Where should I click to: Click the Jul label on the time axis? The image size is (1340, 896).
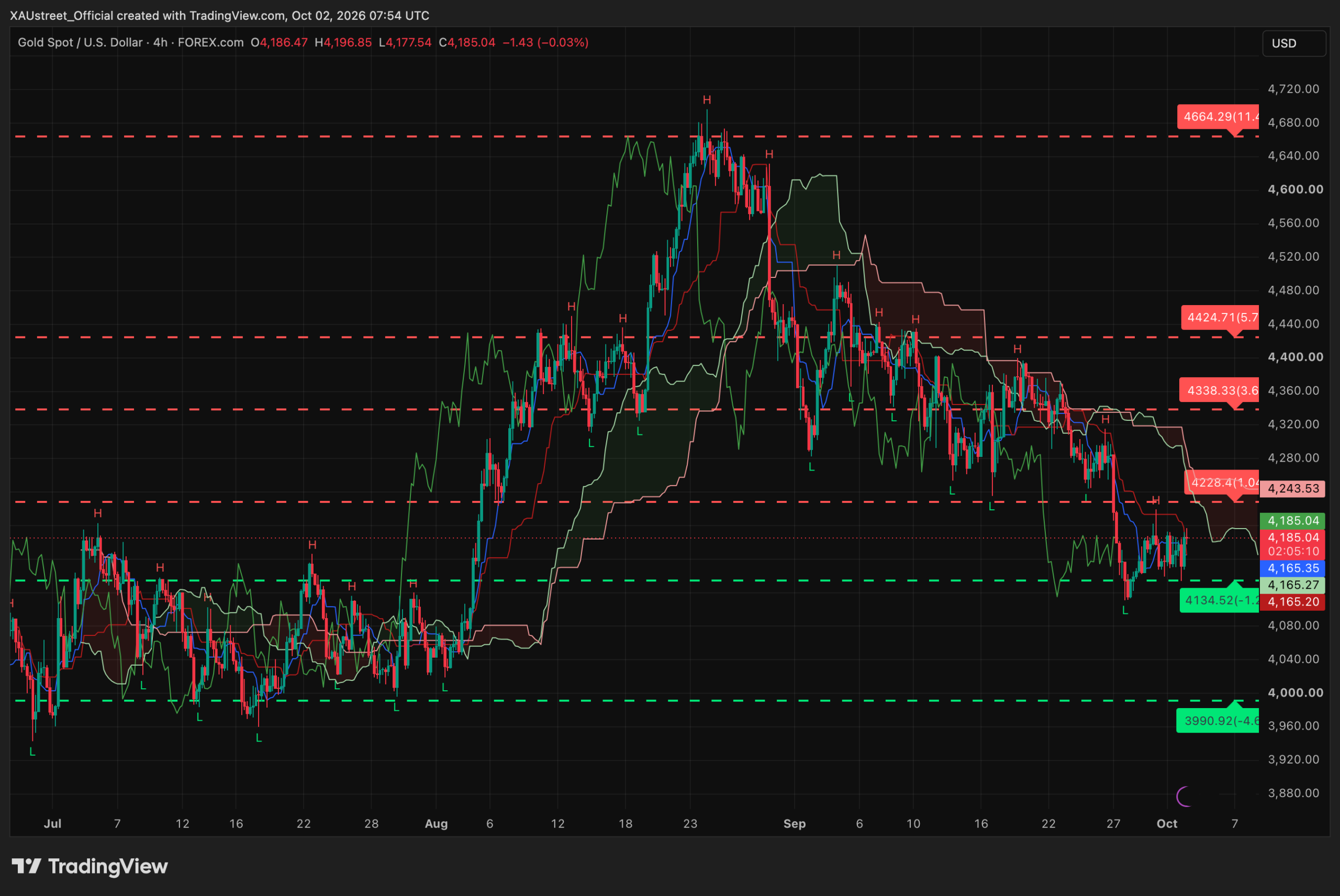[52, 823]
